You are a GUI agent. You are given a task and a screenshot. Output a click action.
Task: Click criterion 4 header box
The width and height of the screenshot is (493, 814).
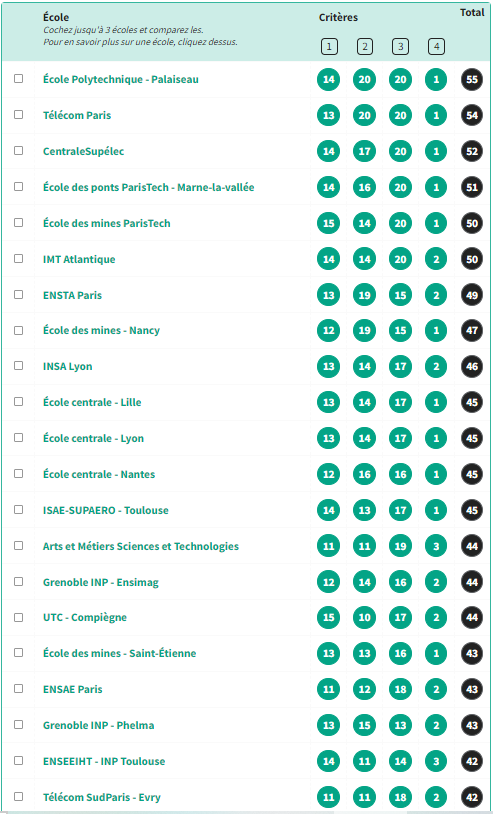(436, 47)
